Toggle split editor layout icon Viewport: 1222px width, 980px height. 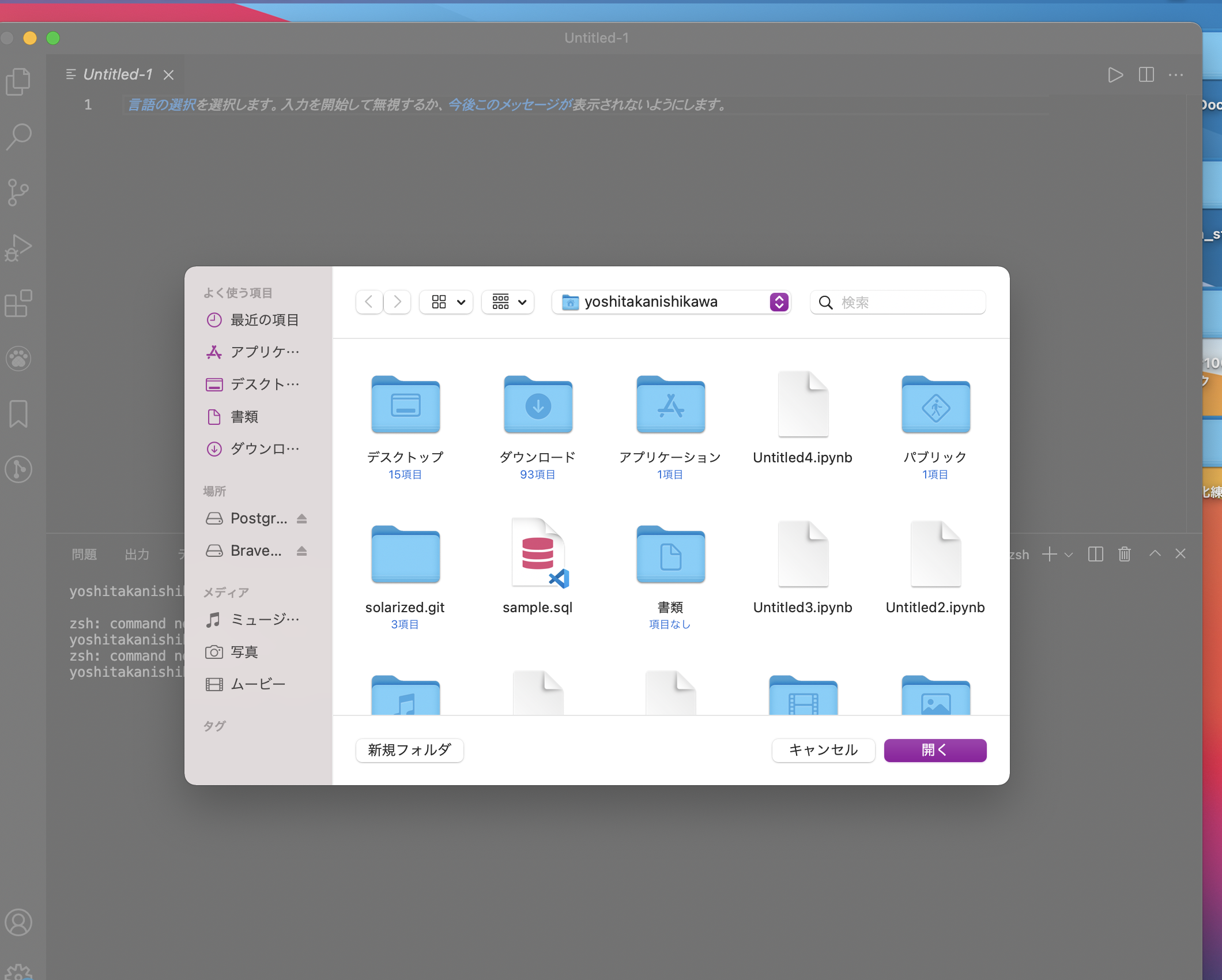pyautogui.click(x=1146, y=75)
